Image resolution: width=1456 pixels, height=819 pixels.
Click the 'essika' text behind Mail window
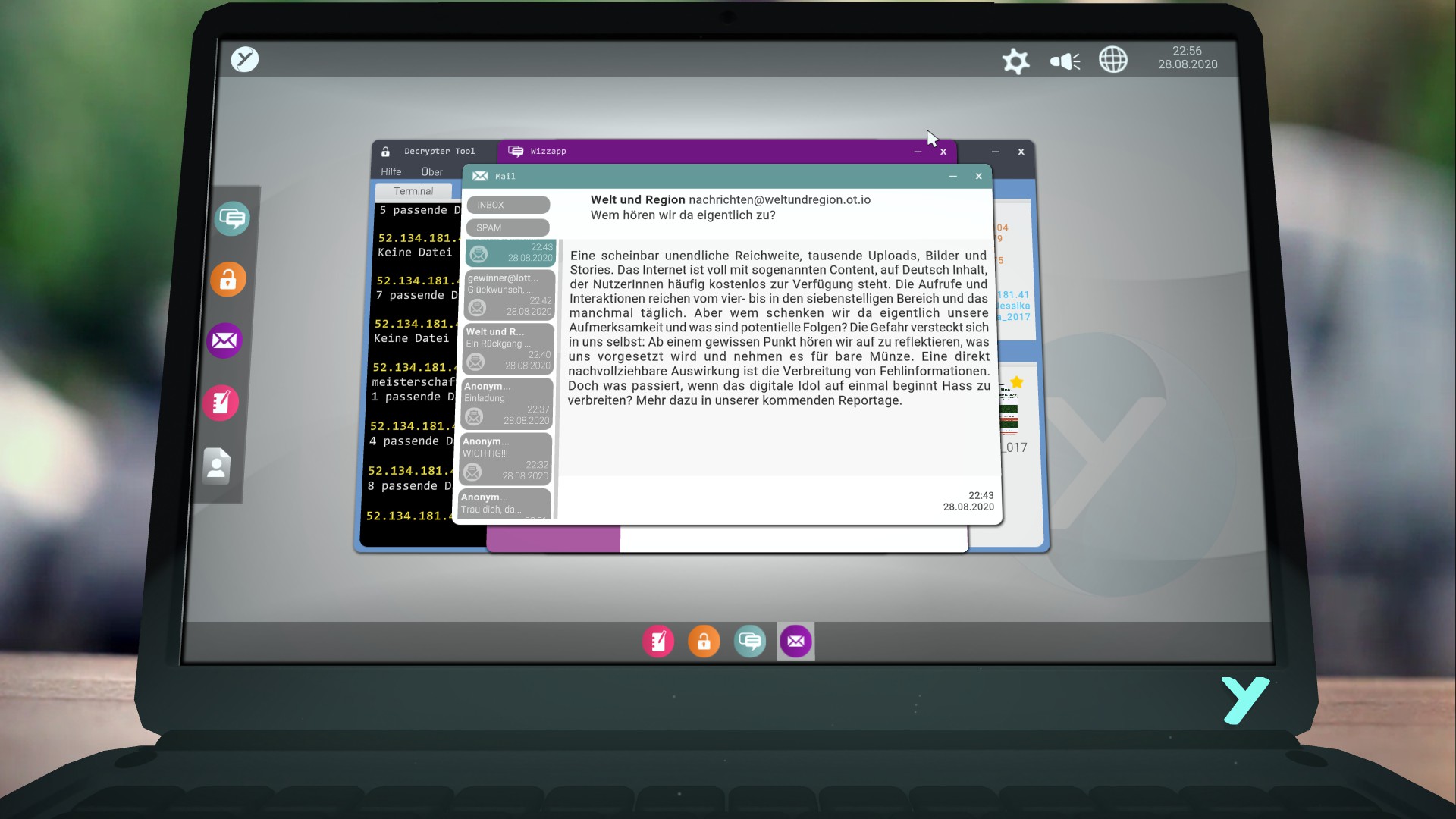pyautogui.click(x=1013, y=306)
